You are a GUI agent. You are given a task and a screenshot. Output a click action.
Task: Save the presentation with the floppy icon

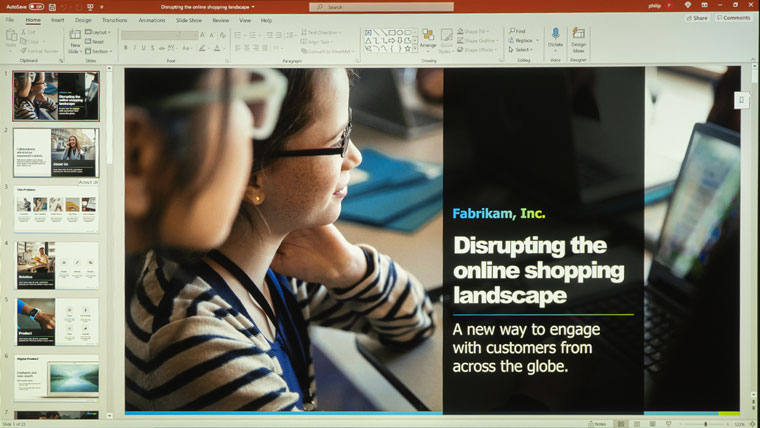tap(52, 7)
